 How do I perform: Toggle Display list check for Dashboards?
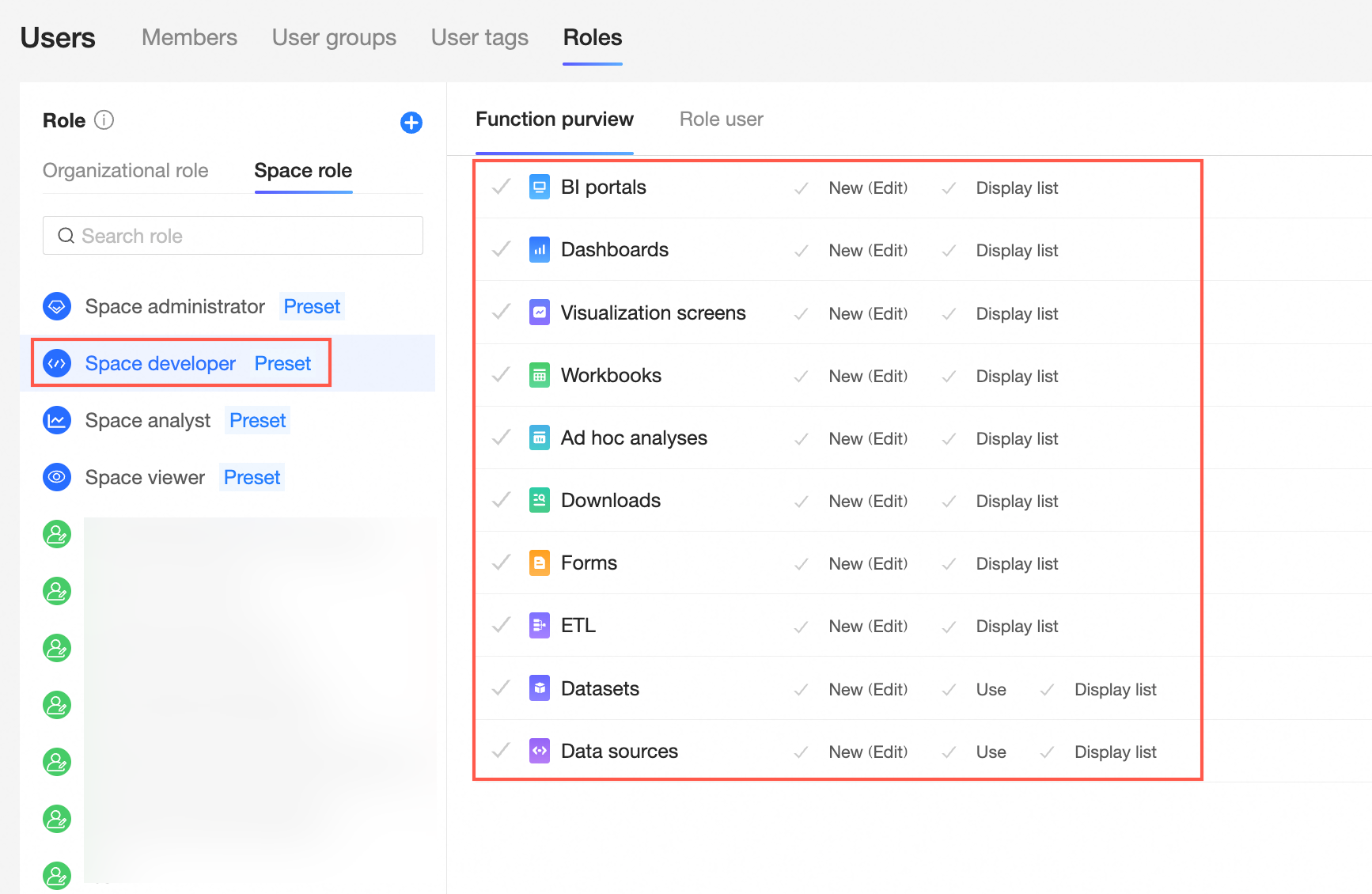(x=949, y=251)
